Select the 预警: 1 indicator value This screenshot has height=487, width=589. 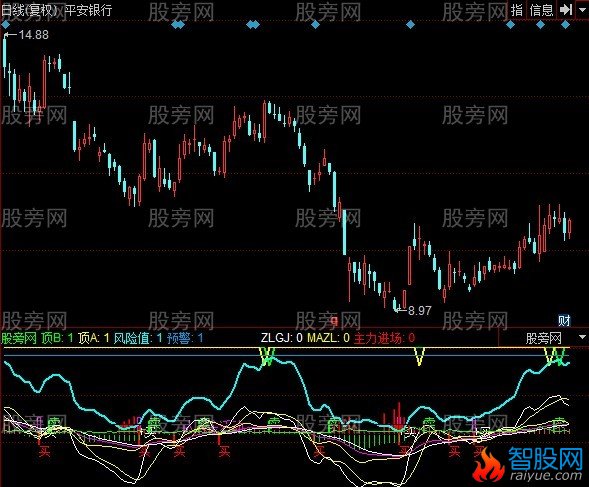pyautogui.click(x=185, y=338)
